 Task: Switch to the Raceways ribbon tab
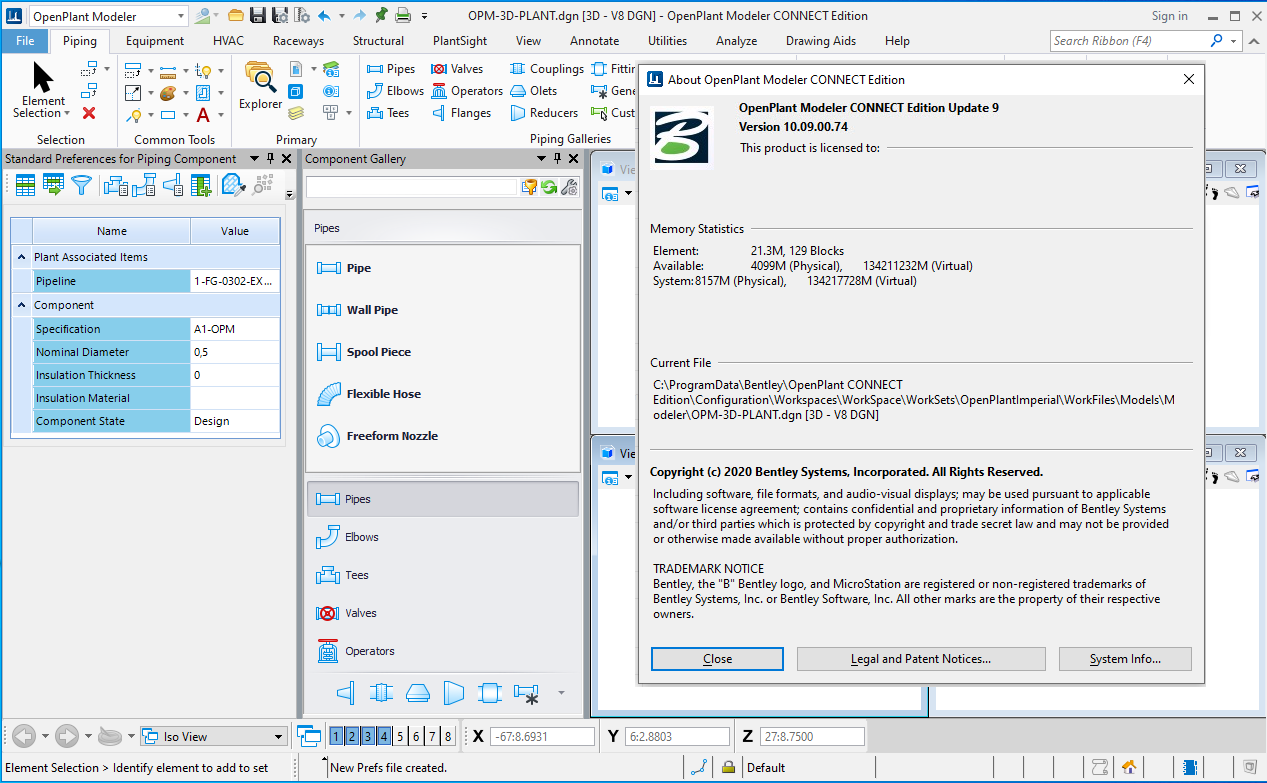298,41
